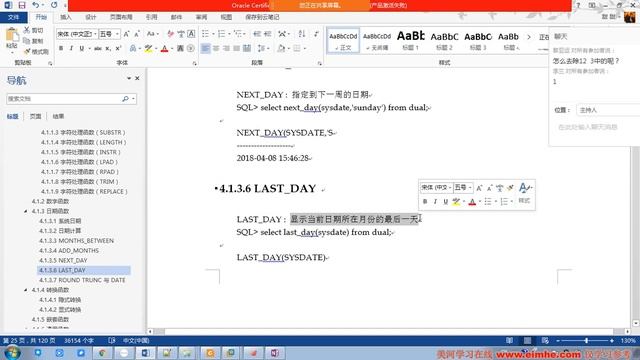Viewport: 640px width, 360px height.
Task: Click the Character Shading icon
Action: [180, 48]
